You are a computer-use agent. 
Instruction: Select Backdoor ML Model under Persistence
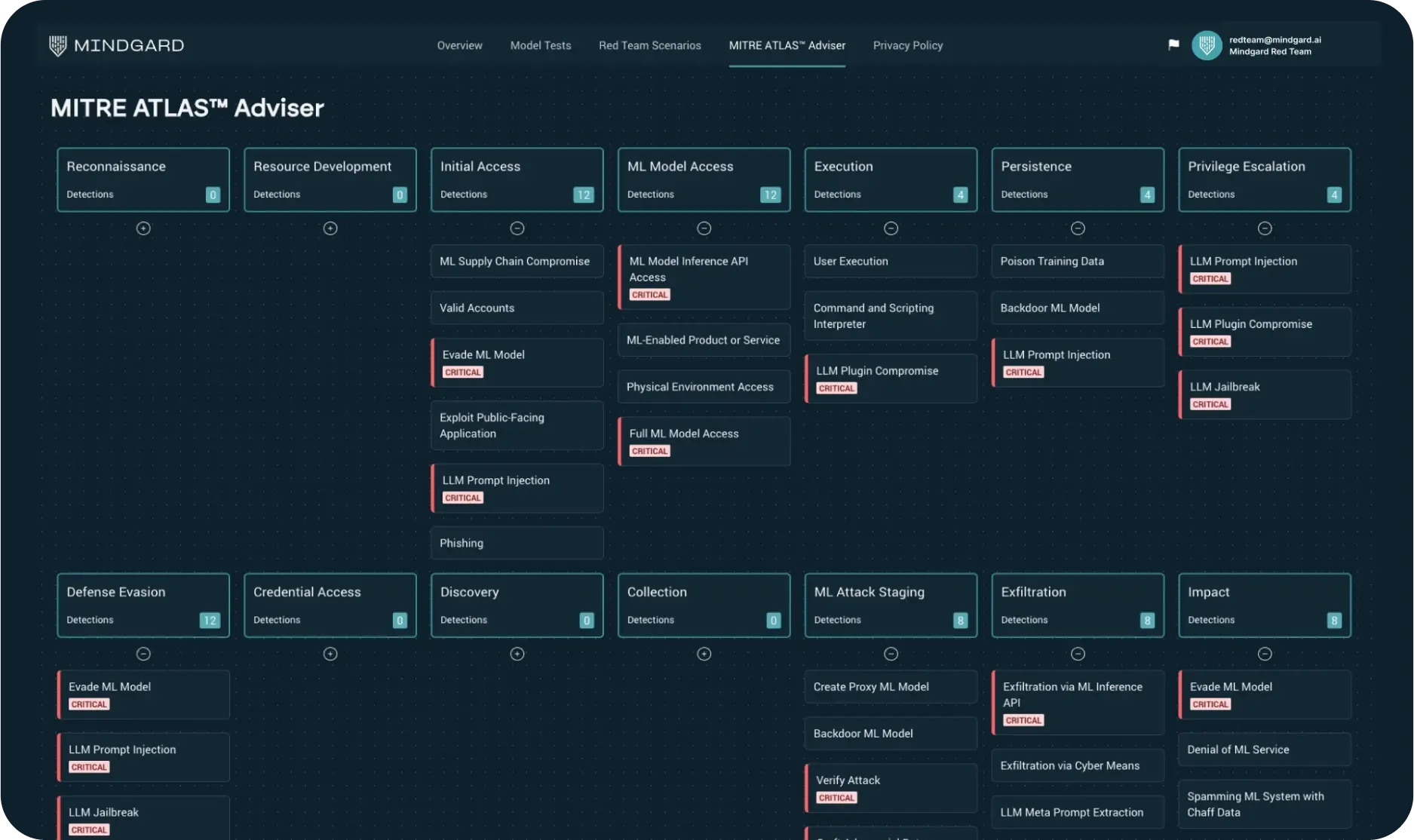point(1078,308)
